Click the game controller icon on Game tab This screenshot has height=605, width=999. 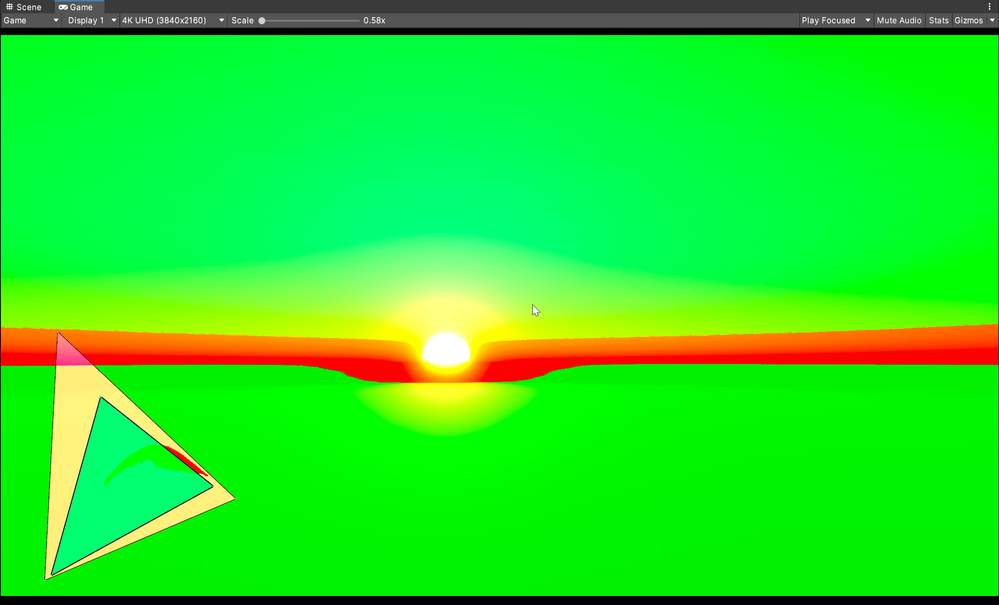pos(64,6)
